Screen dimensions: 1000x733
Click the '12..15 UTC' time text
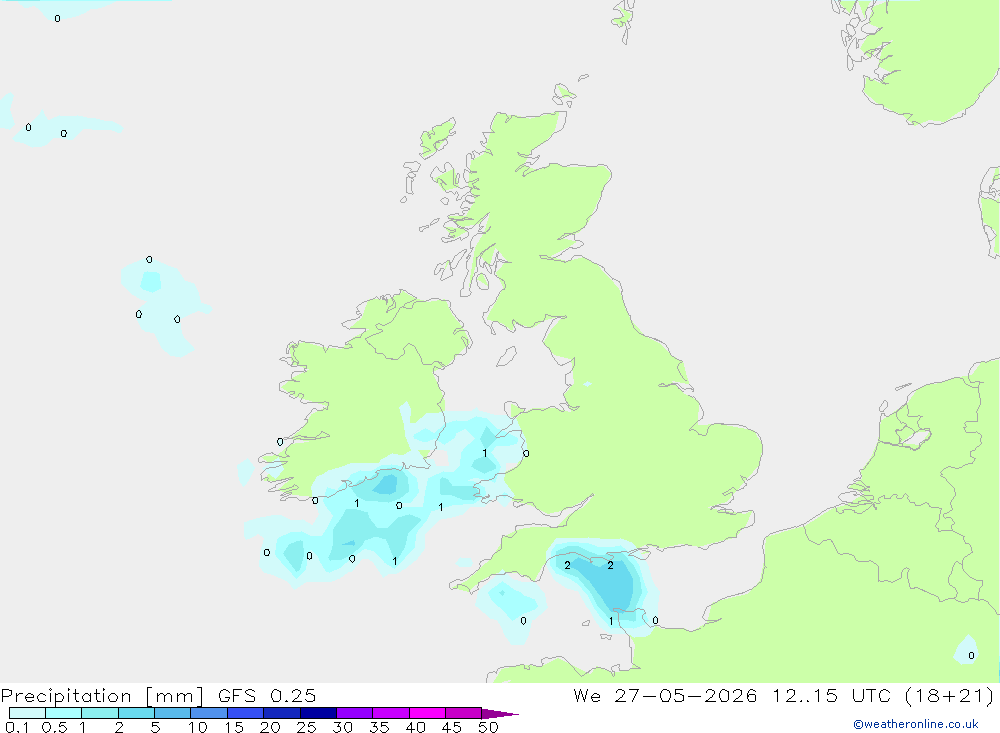tap(832, 695)
